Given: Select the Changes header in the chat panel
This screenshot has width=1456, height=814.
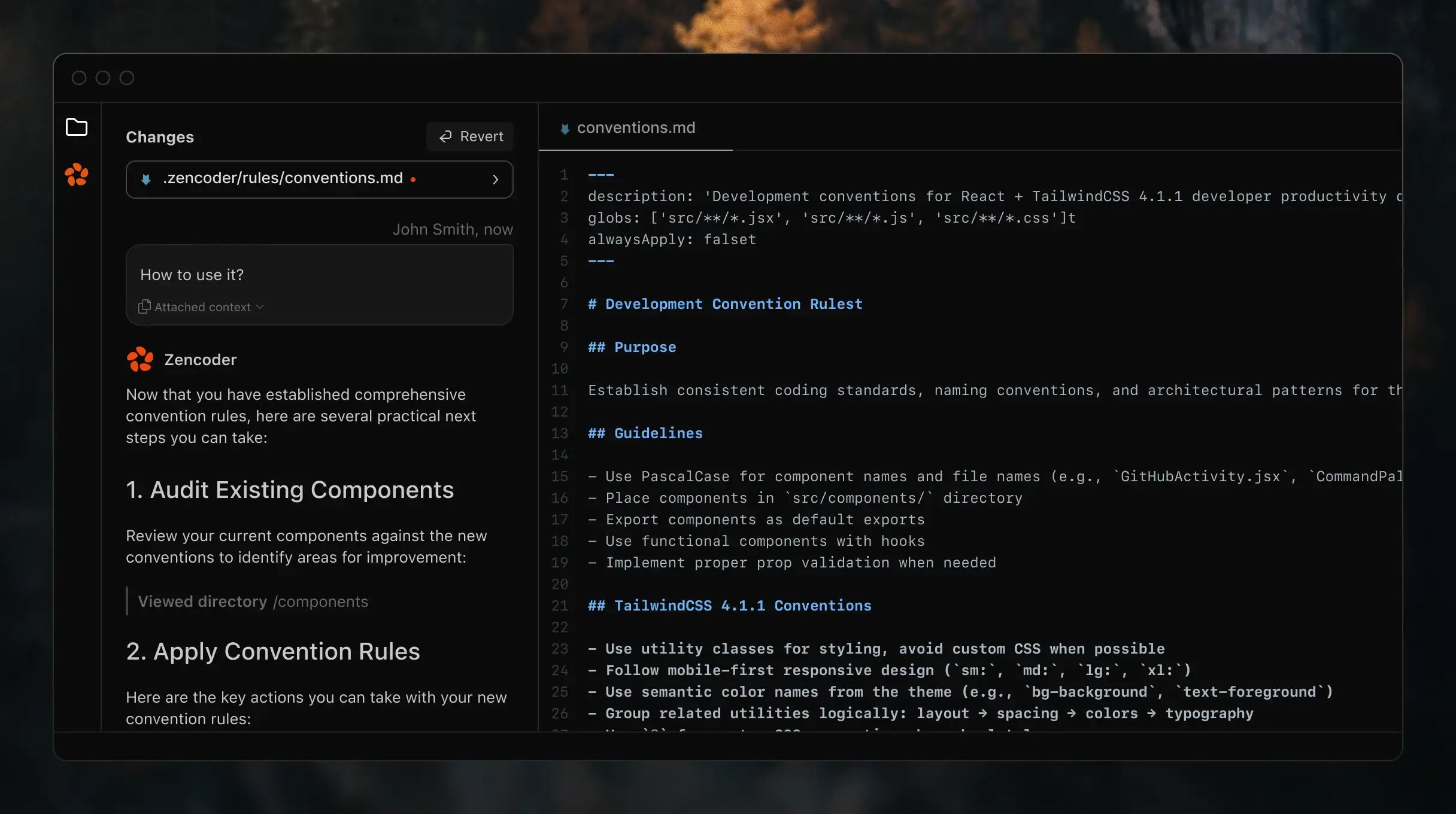Looking at the screenshot, I should 159,136.
